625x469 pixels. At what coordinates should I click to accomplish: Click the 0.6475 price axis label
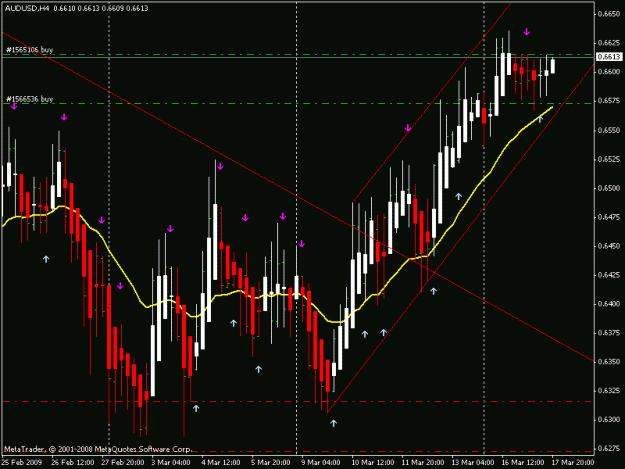tap(609, 217)
